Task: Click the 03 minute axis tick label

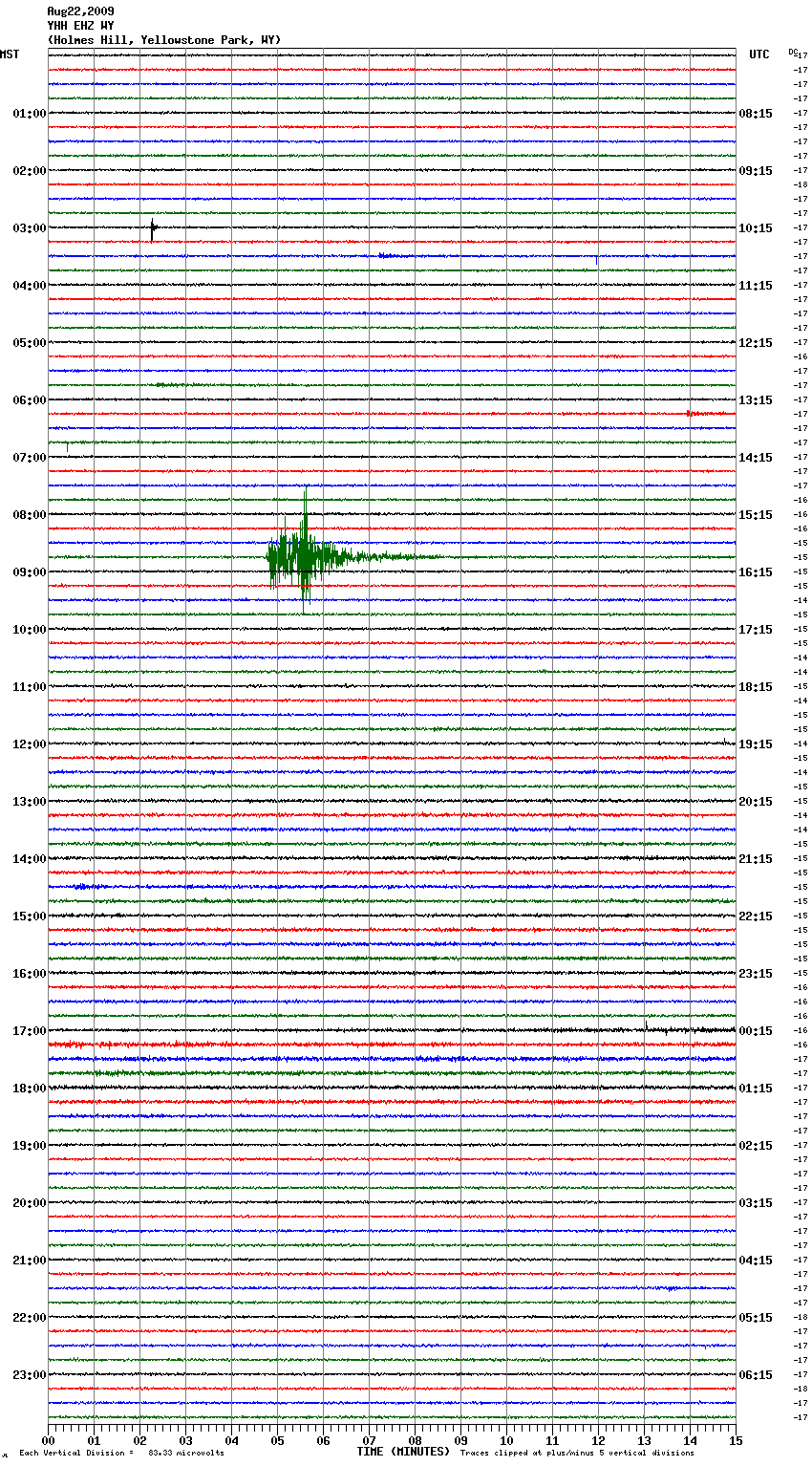Action: (x=185, y=1440)
